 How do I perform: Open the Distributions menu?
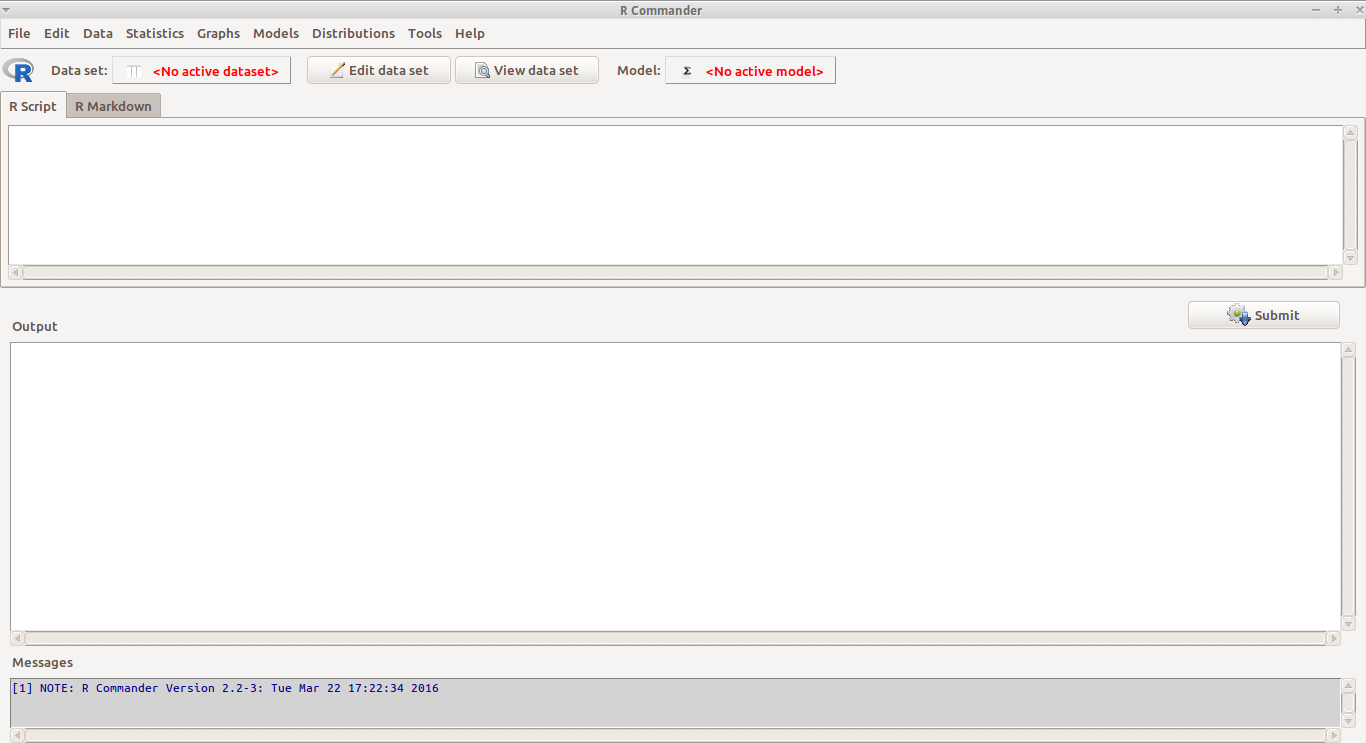coord(353,33)
